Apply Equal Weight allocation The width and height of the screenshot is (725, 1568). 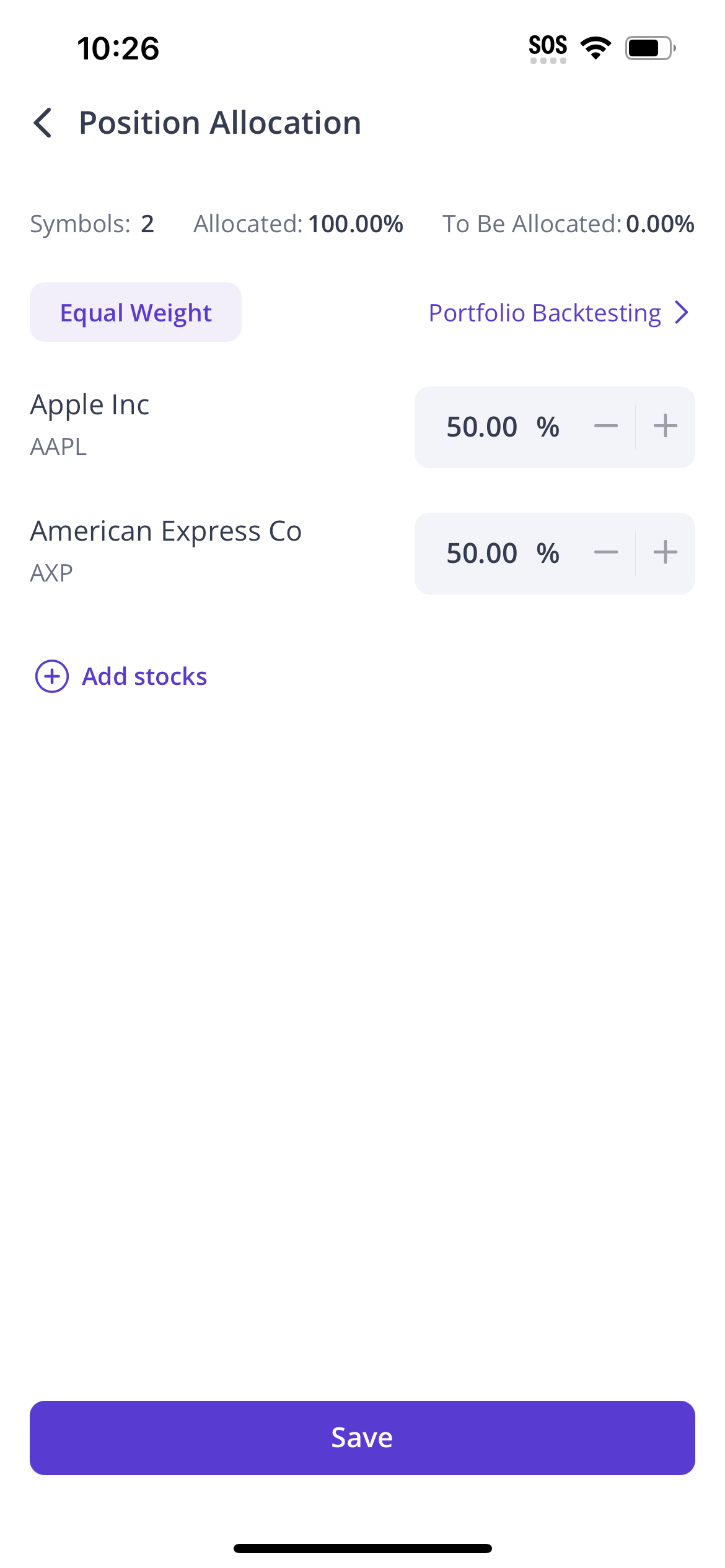(x=136, y=313)
